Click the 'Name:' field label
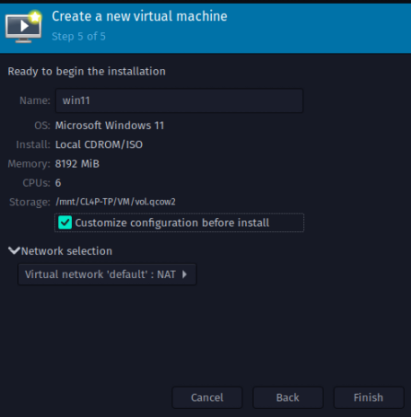 35,100
